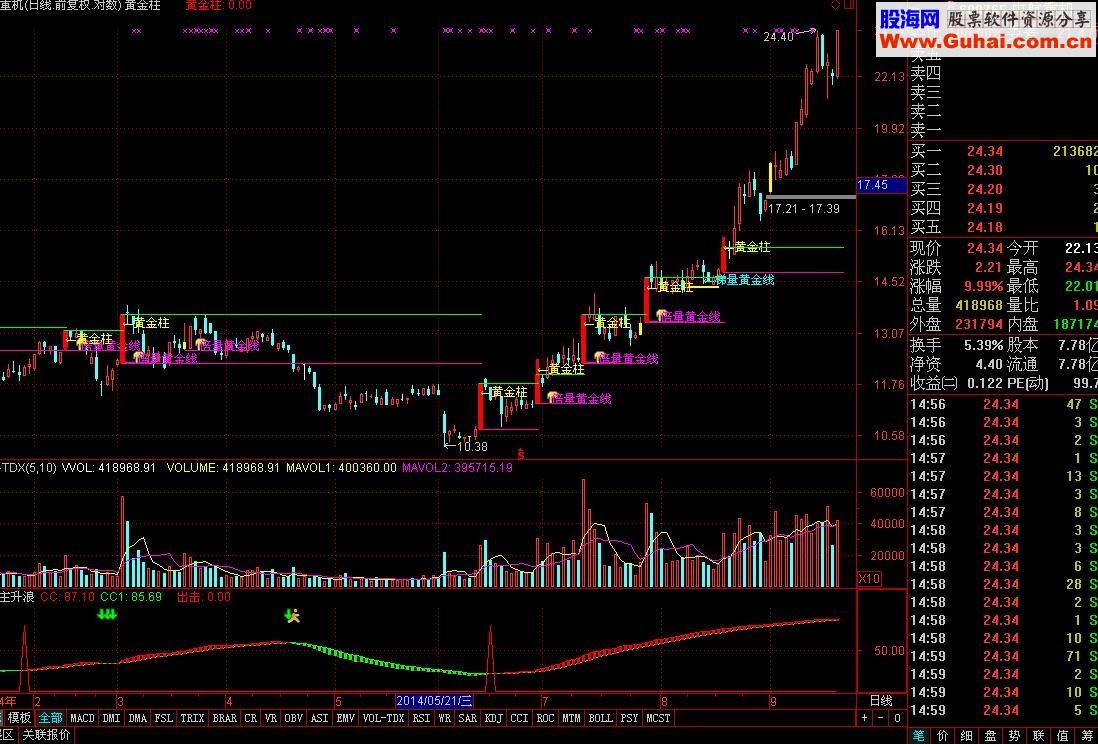Toggle the X10 volume scale button
This screenshot has width=1098, height=744.
pyautogui.click(x=870, y=579)
